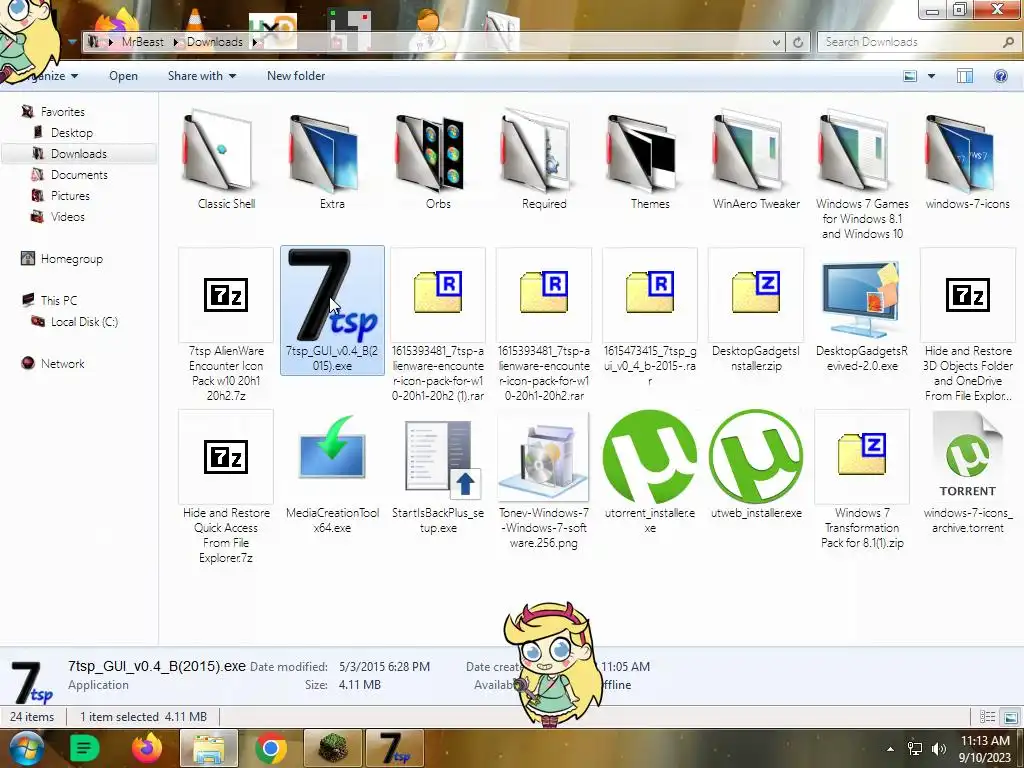Image resolution: width=1024 pixels, height=768 pixels.
Task: Change the view icon in toolbar
Action: tap(910, 76)
